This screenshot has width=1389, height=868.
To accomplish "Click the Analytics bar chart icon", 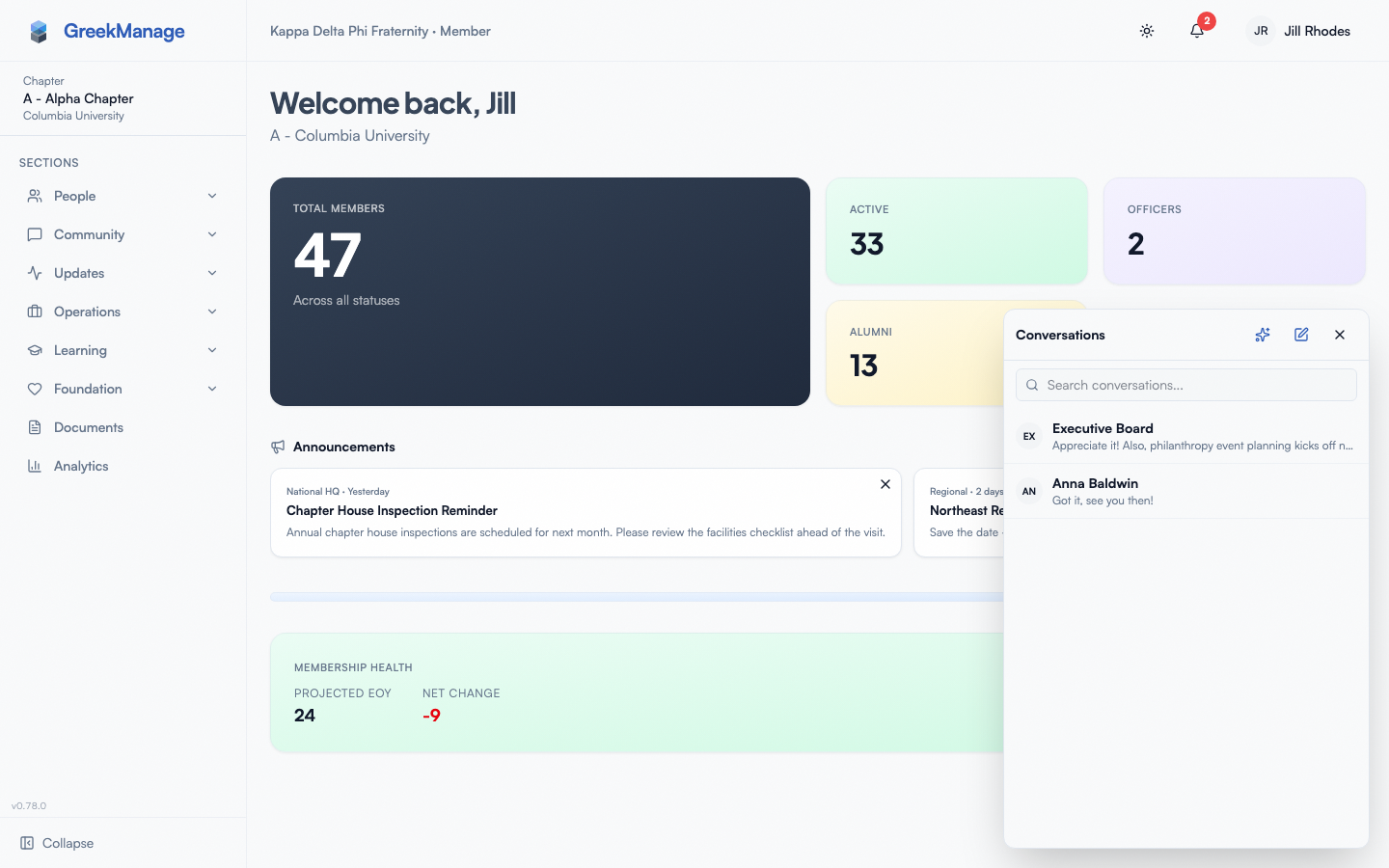I will [x=35, y=466].
